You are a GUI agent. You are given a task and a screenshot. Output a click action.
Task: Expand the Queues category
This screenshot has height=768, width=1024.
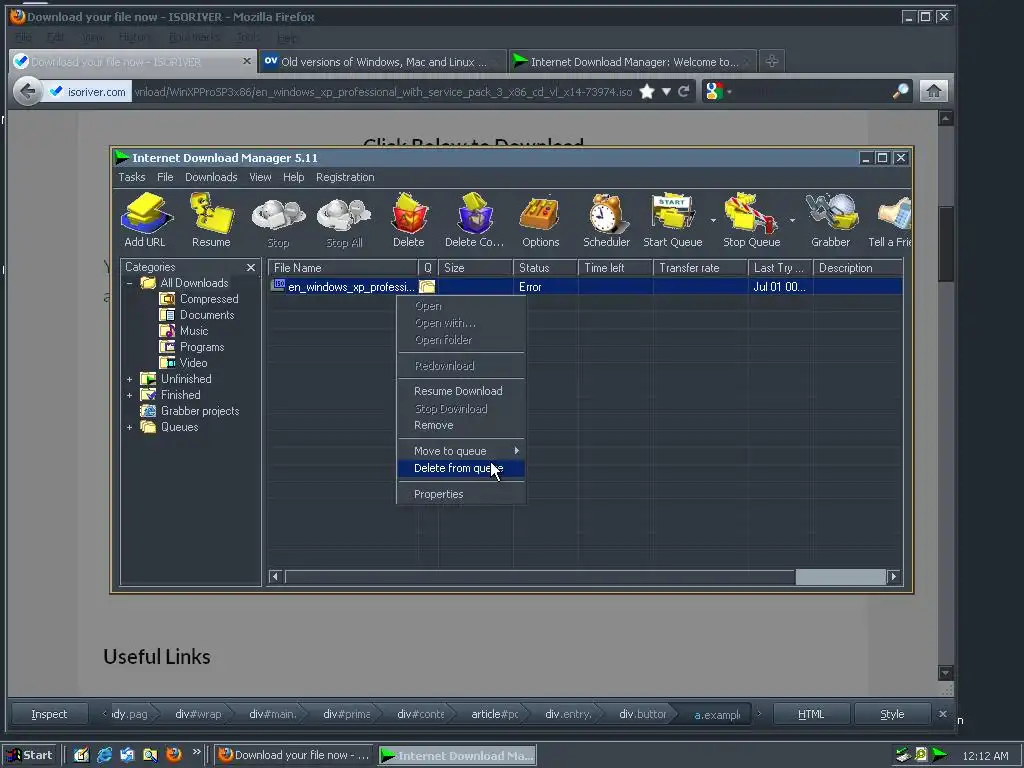click(129, 427)
